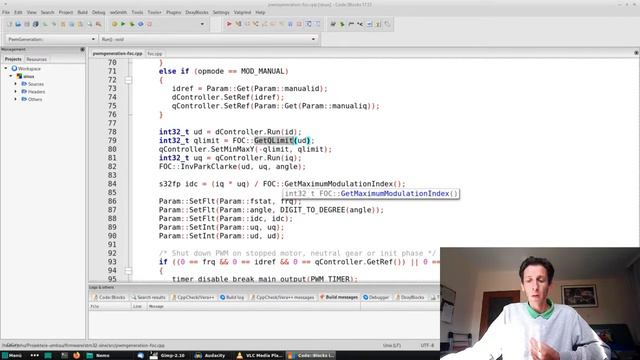Click the Open file toolbar icon

click(x=18, y=24)
